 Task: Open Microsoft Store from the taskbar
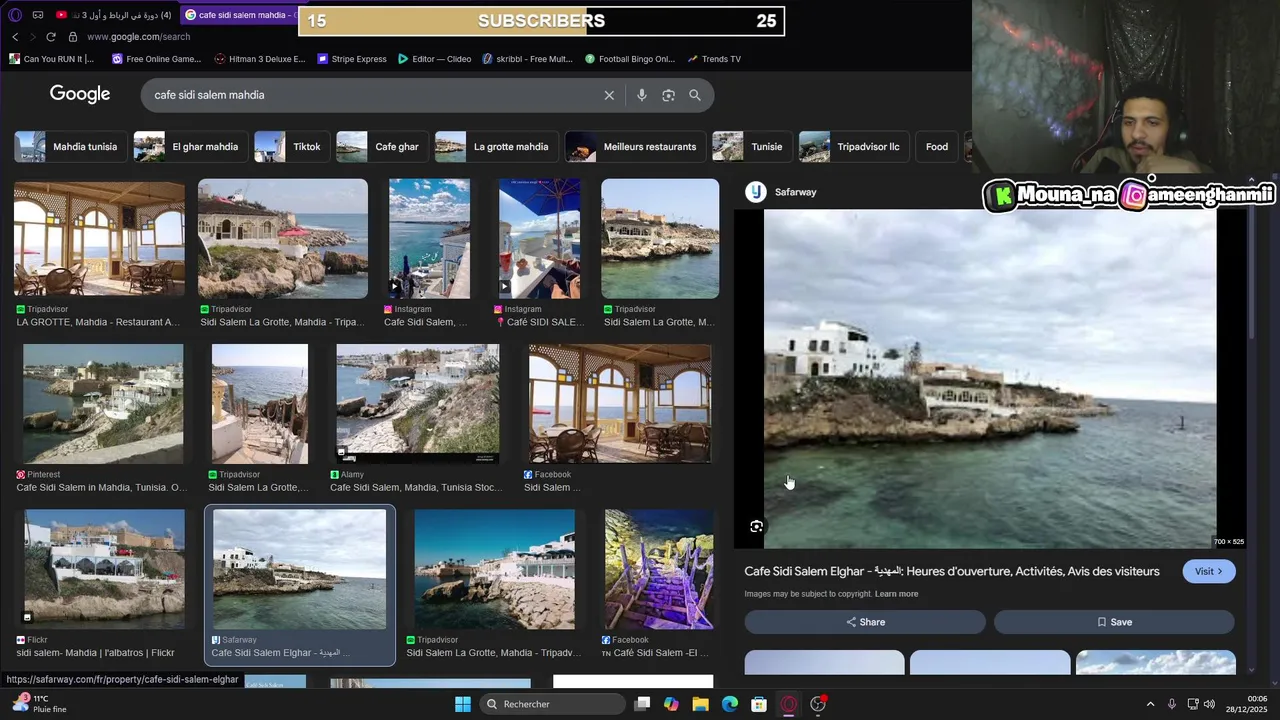tap(759, 704)
